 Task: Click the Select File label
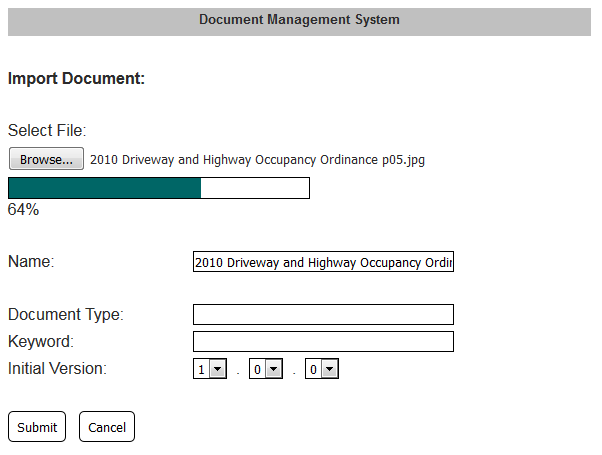tap(47, 131)
